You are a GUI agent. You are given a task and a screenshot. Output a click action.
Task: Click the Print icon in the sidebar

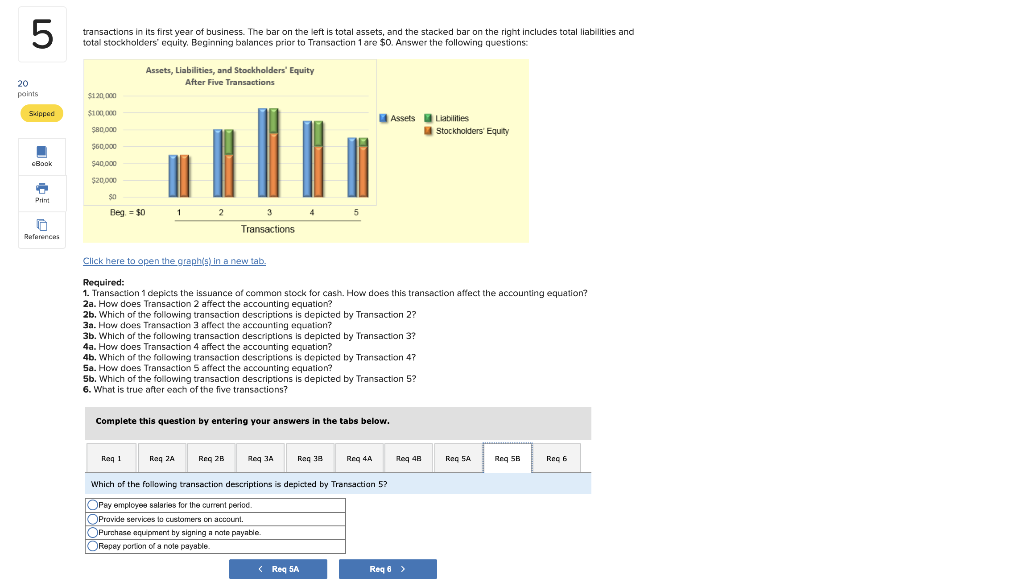point(40,193)
